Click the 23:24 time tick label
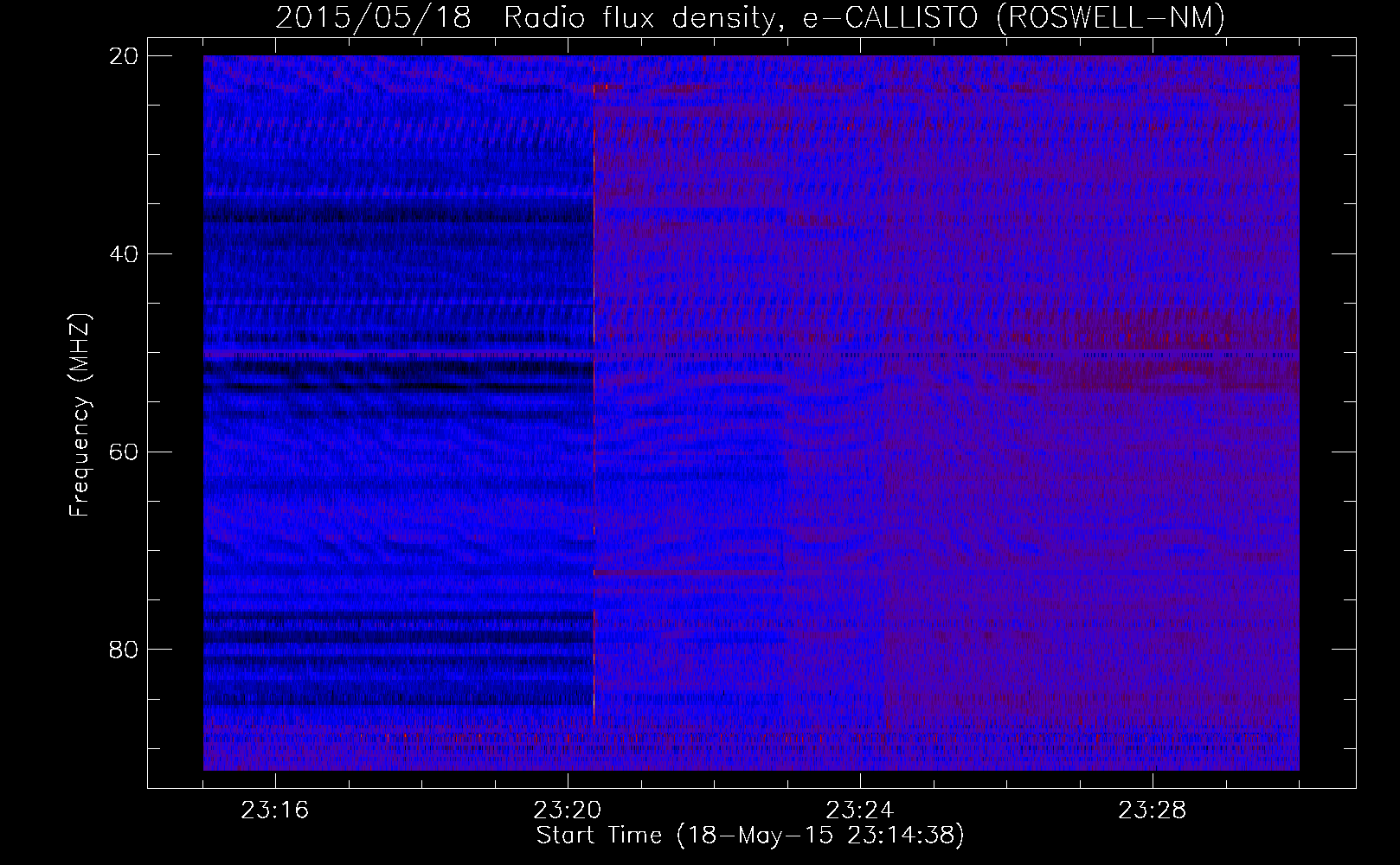 click(x=860, y=811)
